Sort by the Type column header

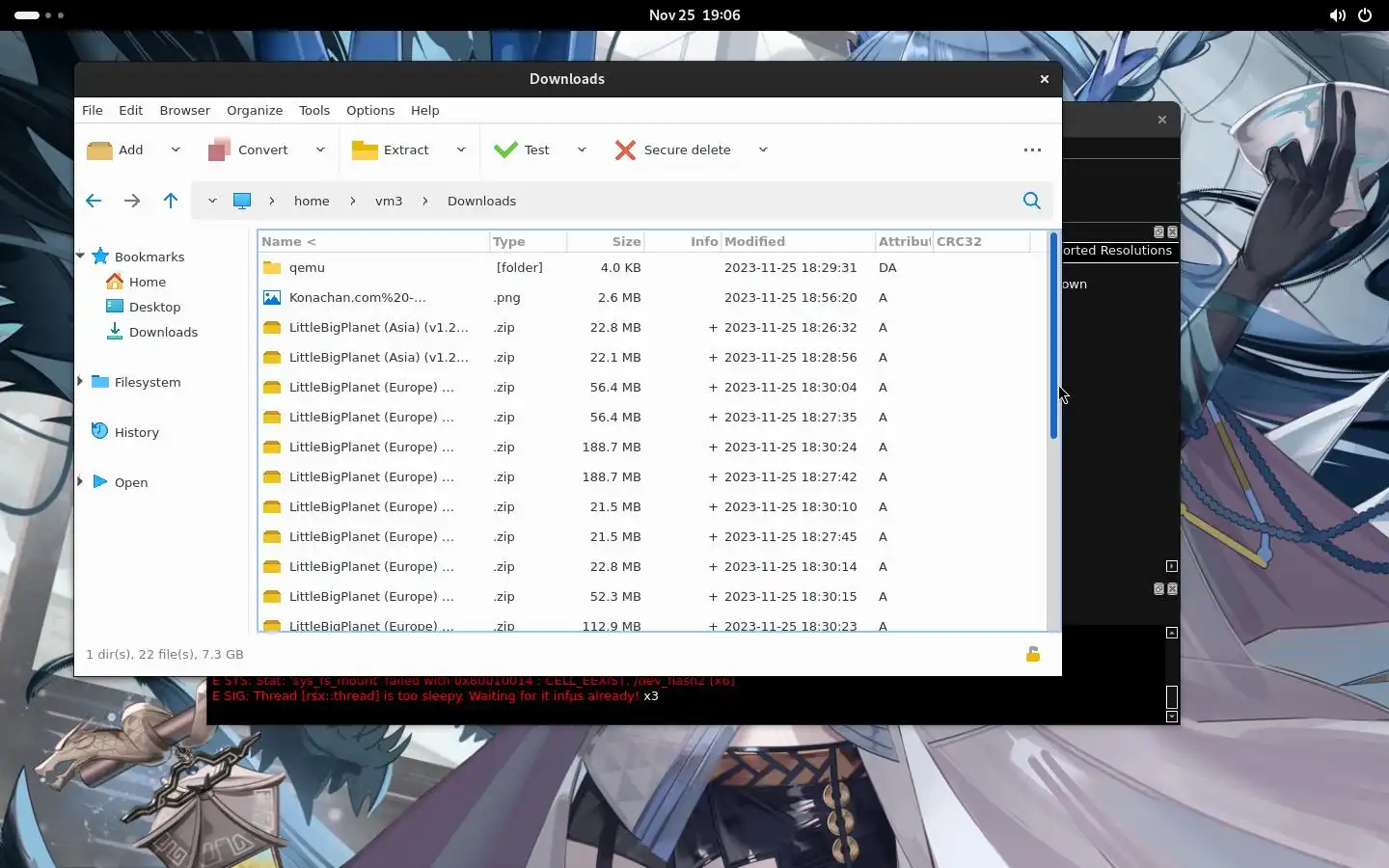click(528, 241)
